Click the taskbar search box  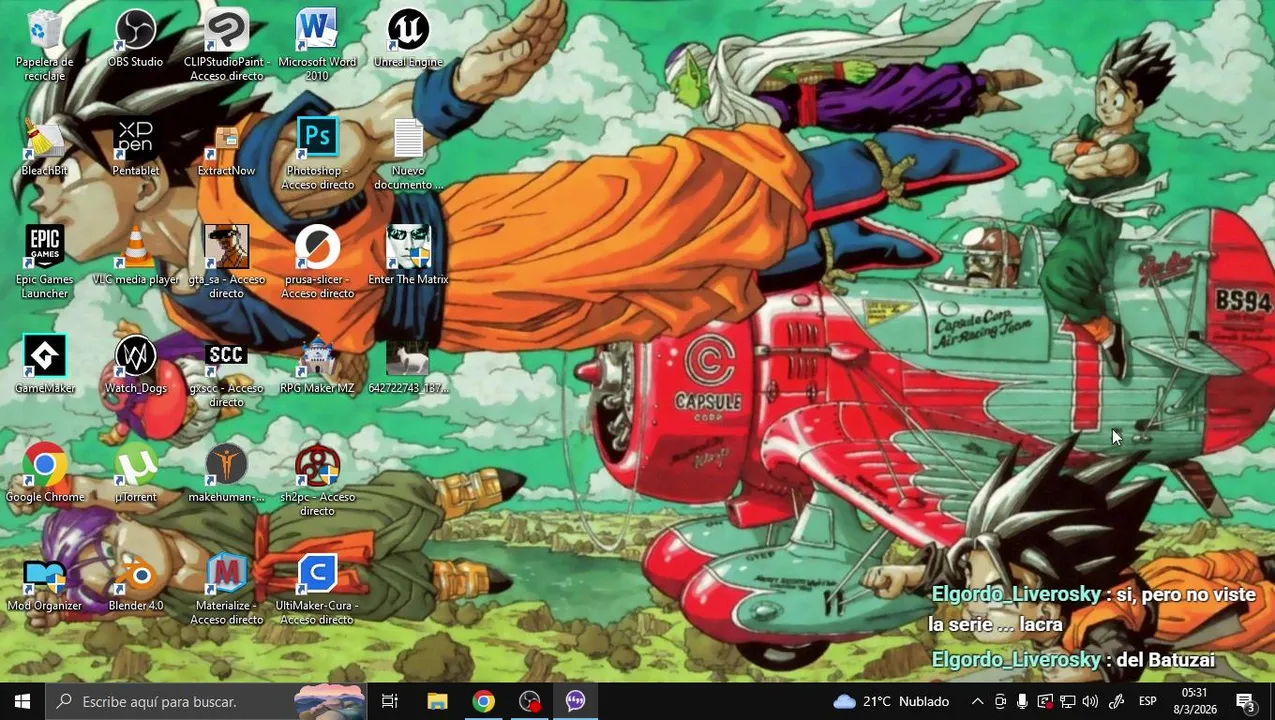tap(206, 701)
